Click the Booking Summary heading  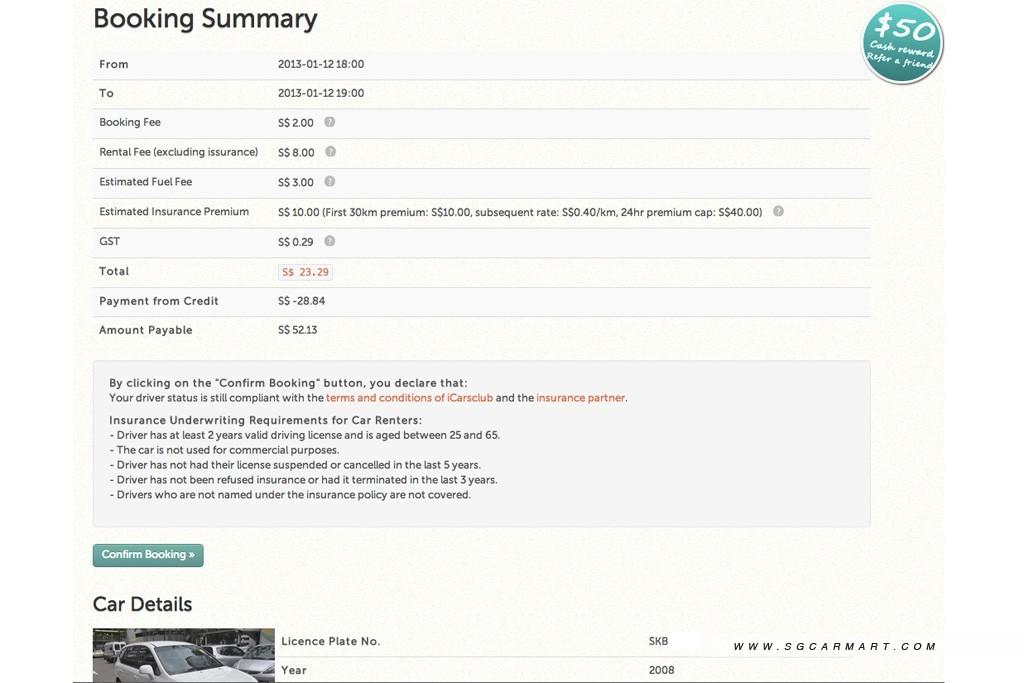coord(205,19)
